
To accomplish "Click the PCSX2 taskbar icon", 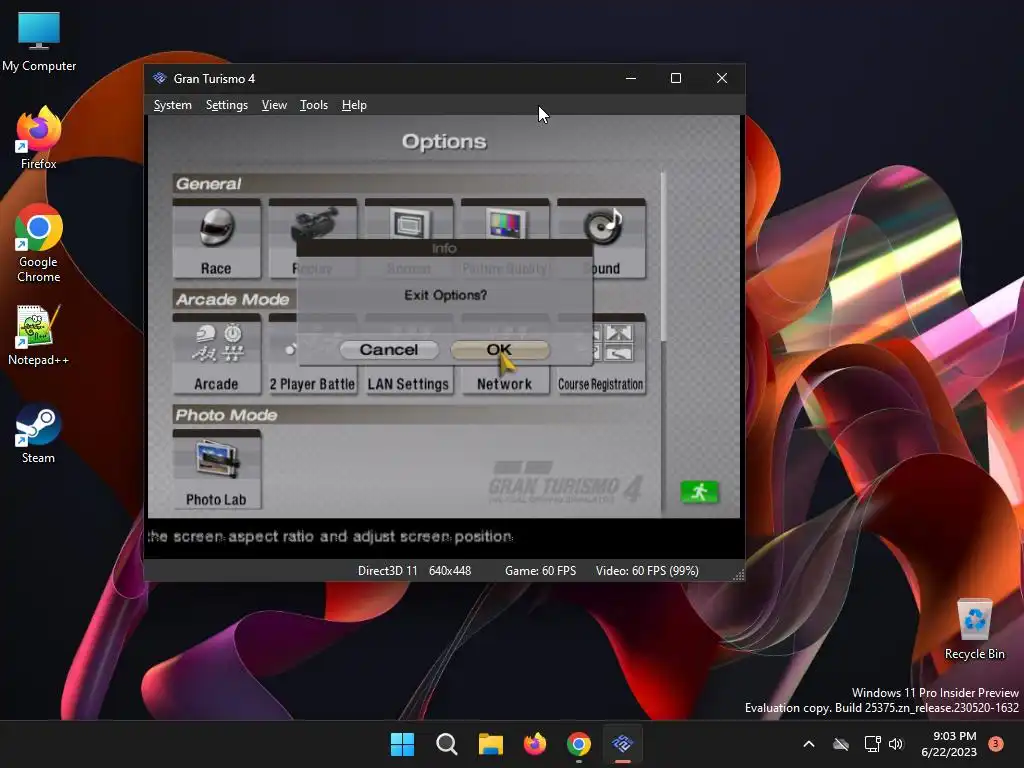I will (x=622, y=744).
